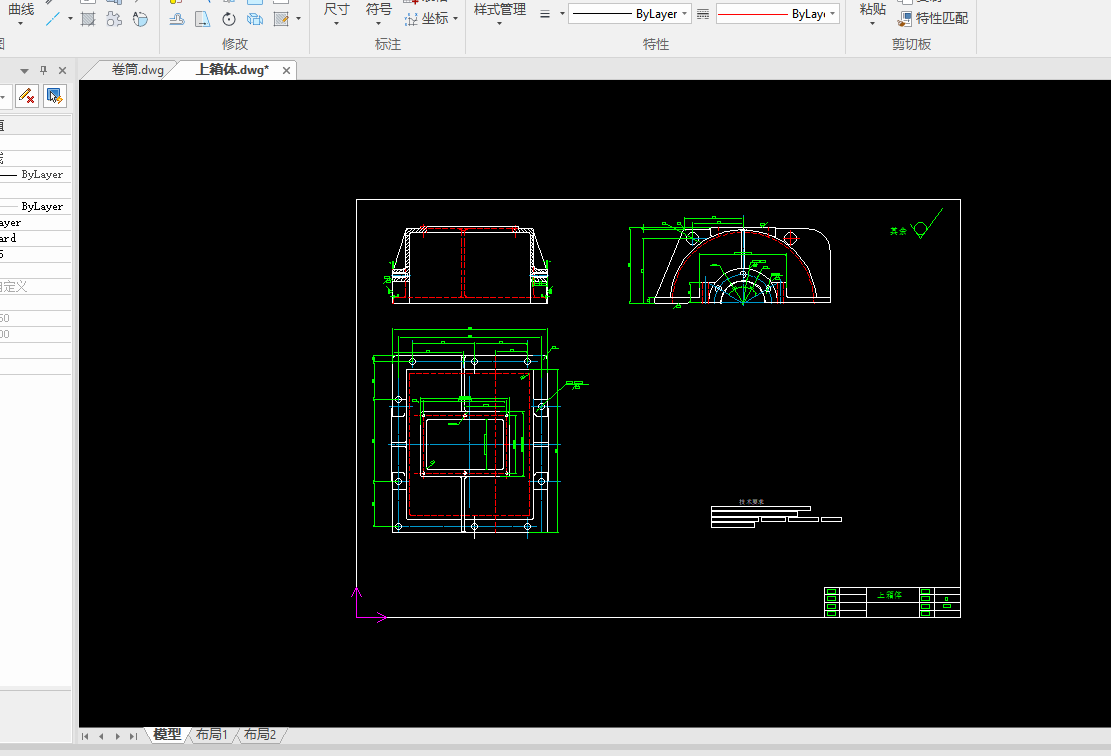Open the red ByLayer color dropdown
Image resolution: width=1111 pixels, height=756 pixels.
pyautogui.click(x=832, y=14)
